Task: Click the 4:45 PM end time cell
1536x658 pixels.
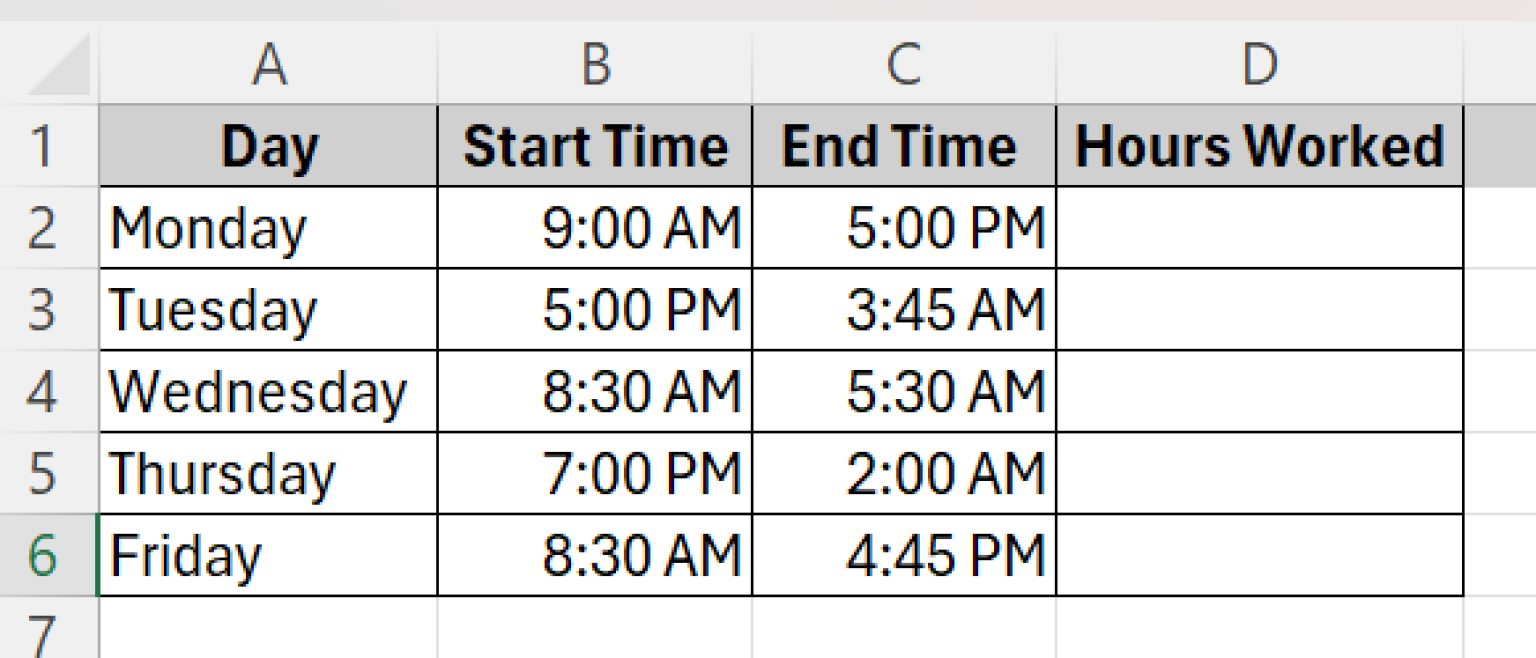Action: pyautogui.click(x=903, y=555)
